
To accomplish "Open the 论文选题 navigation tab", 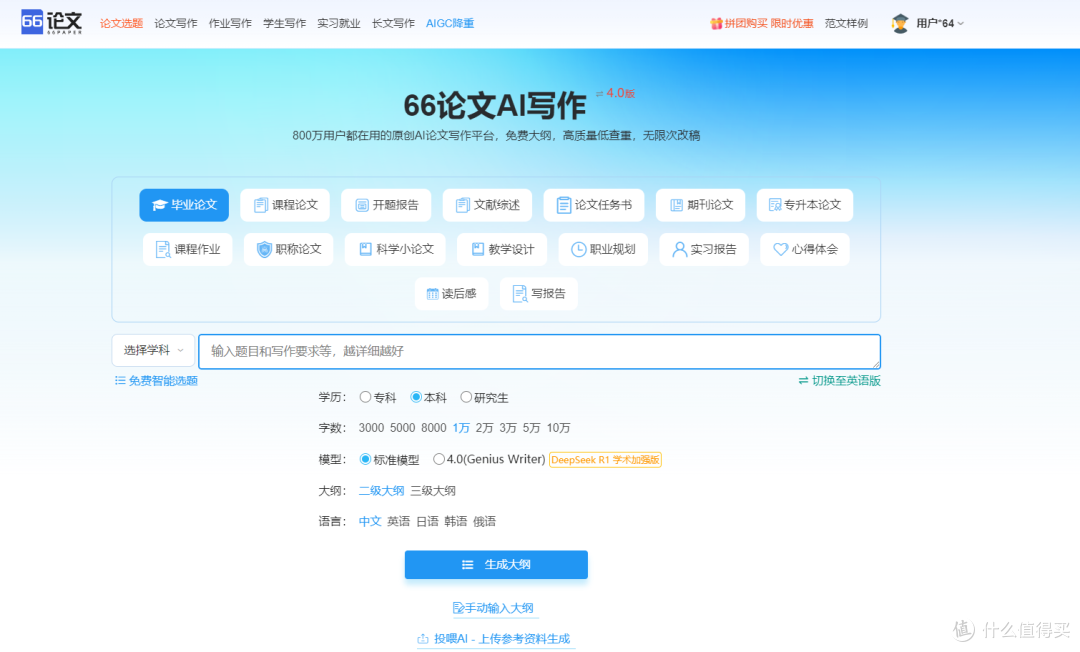I will [121, 23].
